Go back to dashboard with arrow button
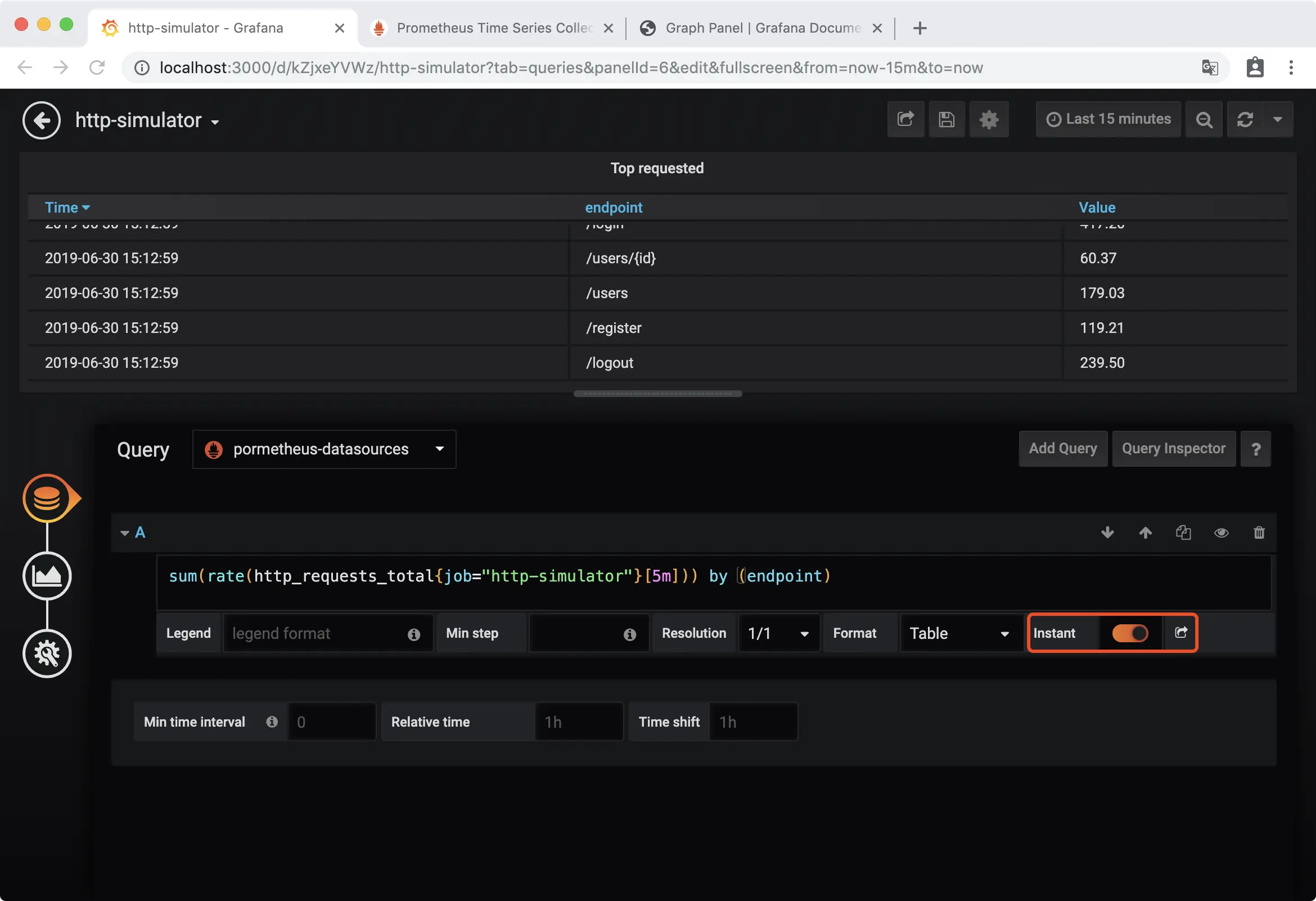The image size is (1316, 901). click(42, 120)
